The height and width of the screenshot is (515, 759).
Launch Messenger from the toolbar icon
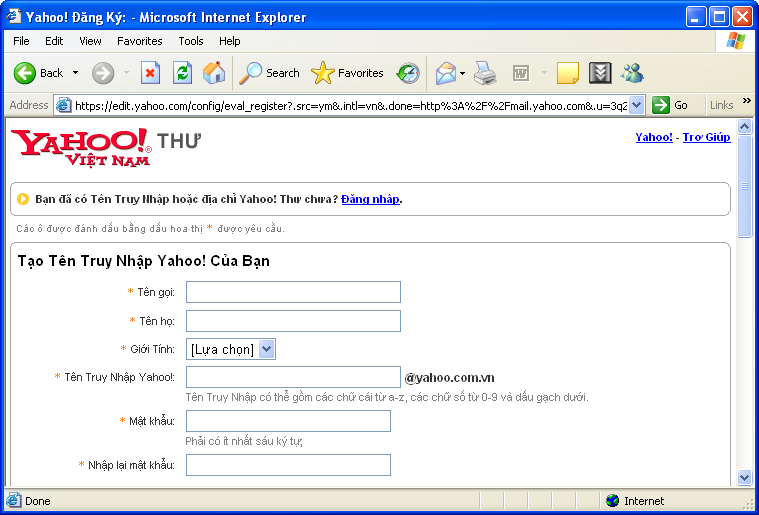(632, 73)
